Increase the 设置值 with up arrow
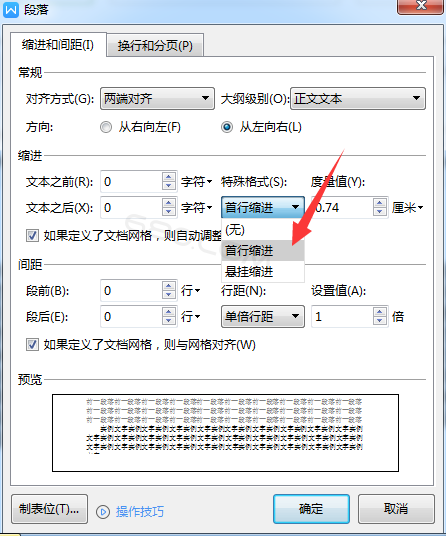Image resolution: width=446 pixels, height=536 pixels. tap(380, 312)
